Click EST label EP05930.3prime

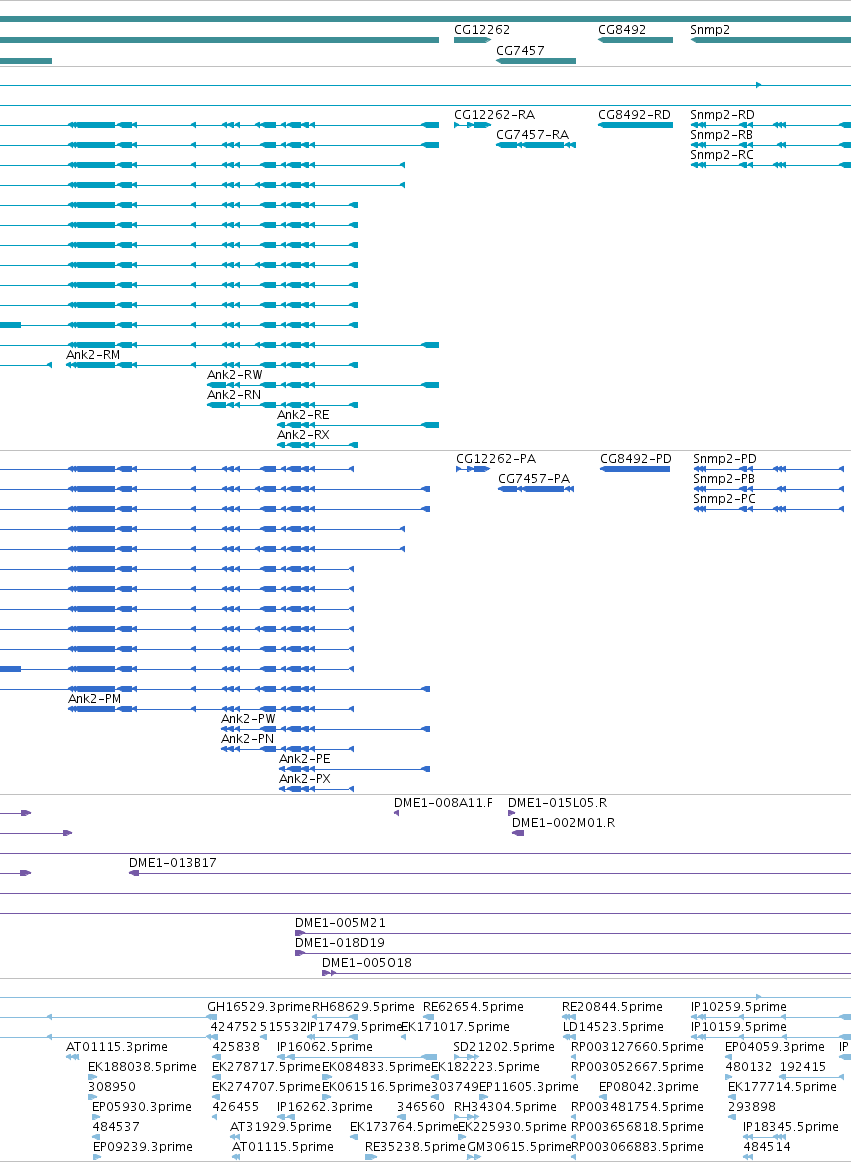click(x=142, y=1106)
